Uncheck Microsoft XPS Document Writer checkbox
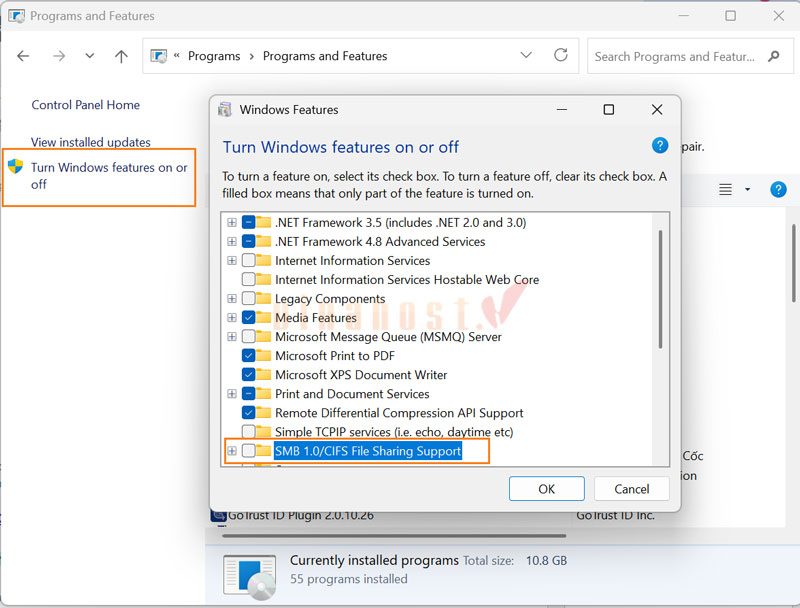 [x=248, y=375]
